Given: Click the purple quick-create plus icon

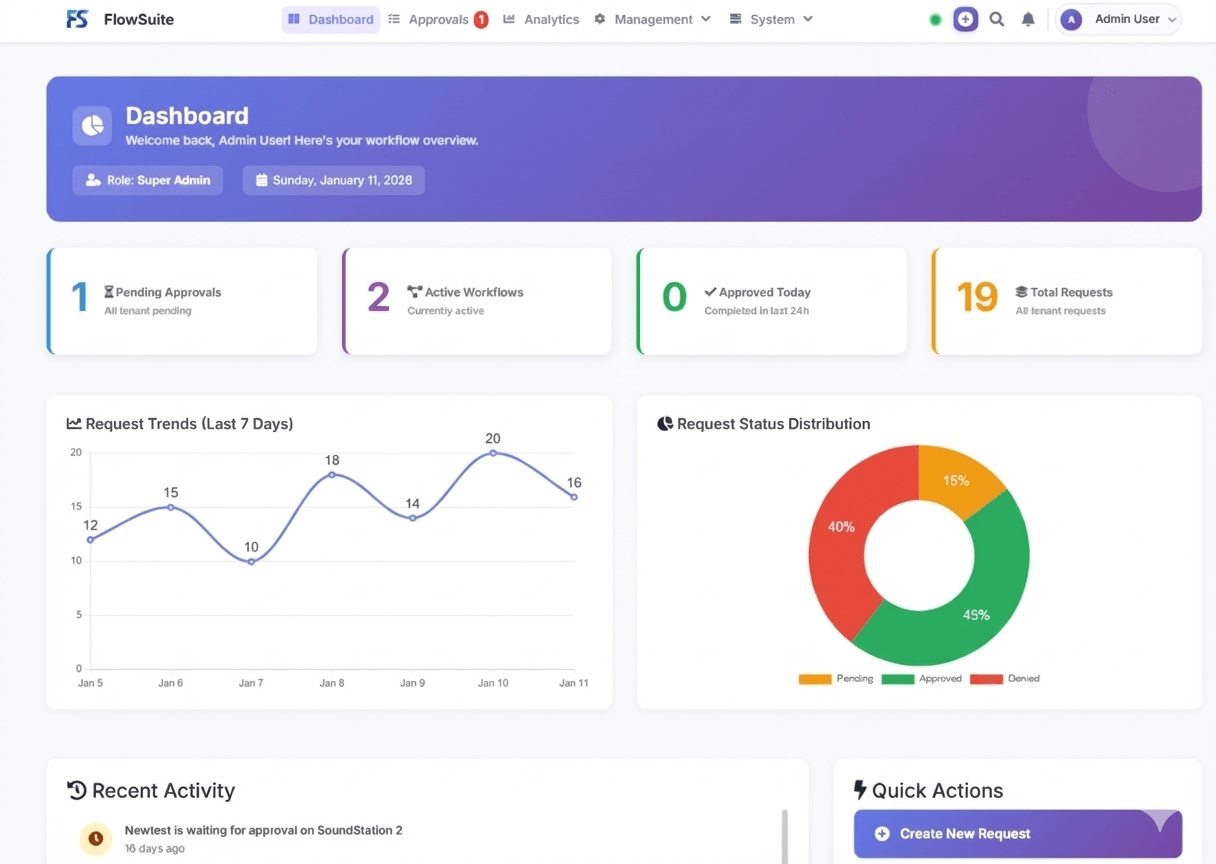Looking at the screenshot, I should 965,18.
